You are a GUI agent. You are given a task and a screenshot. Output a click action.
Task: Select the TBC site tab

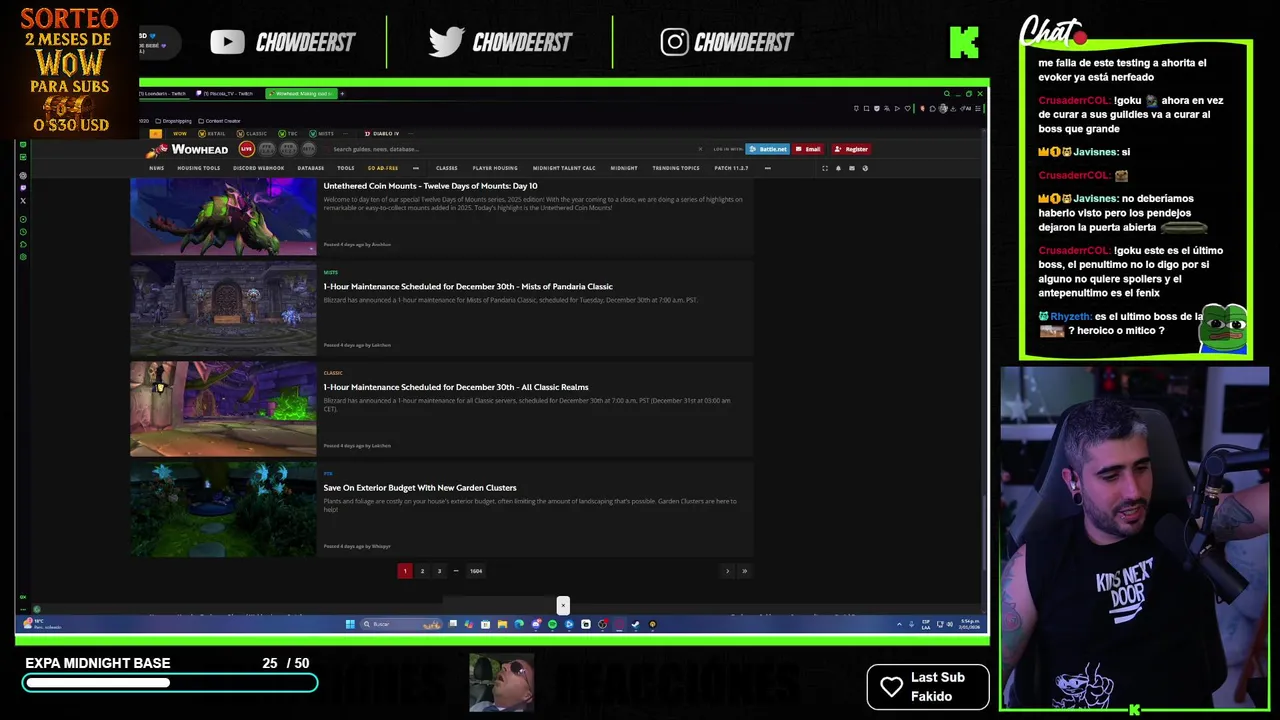(x=288, y=133)
